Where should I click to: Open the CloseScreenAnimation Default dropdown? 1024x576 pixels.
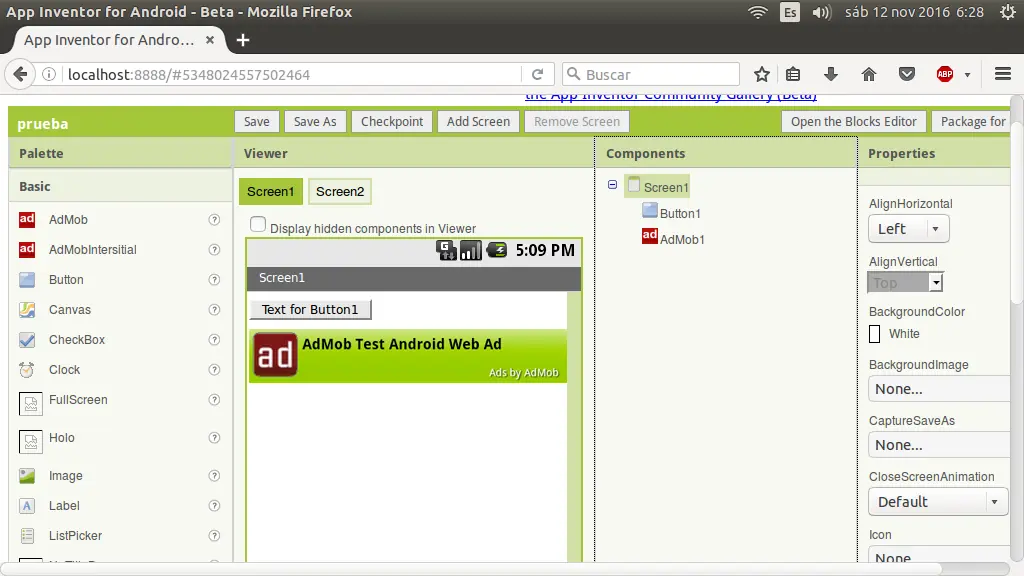tap(938, 502)
